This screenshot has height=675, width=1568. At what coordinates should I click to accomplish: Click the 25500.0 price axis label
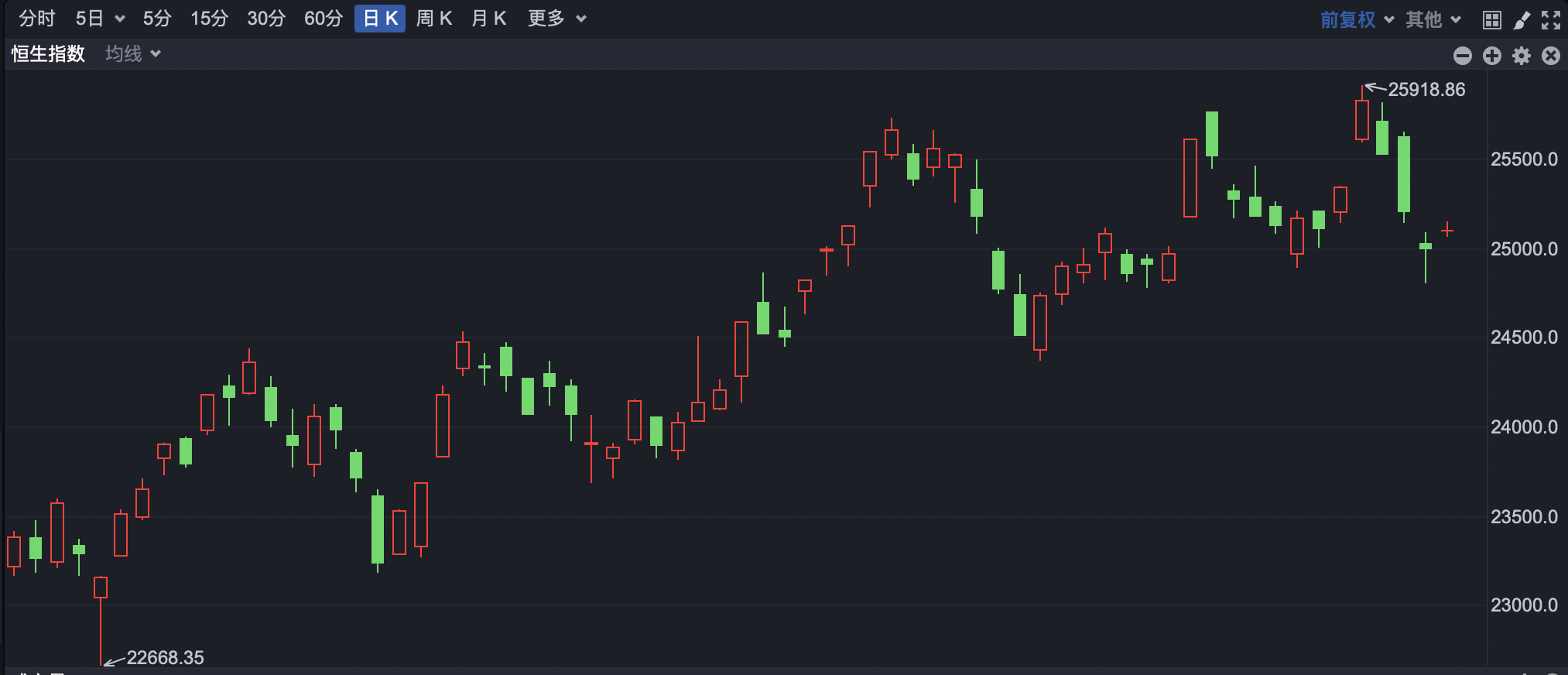pyautogui.click(x=1524, y=159)
